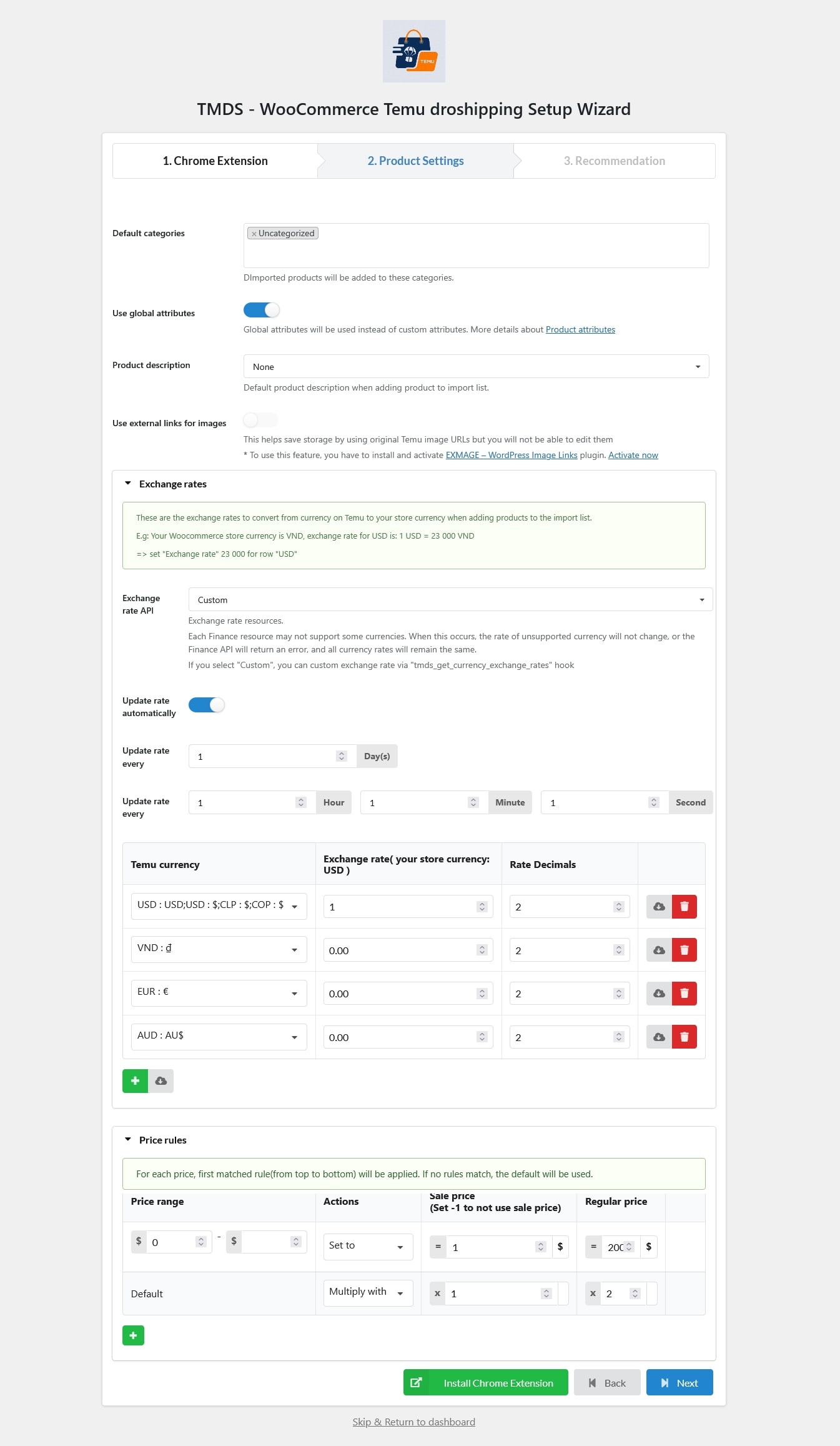Update all exchange rates with cloud button

[161, 1081]
